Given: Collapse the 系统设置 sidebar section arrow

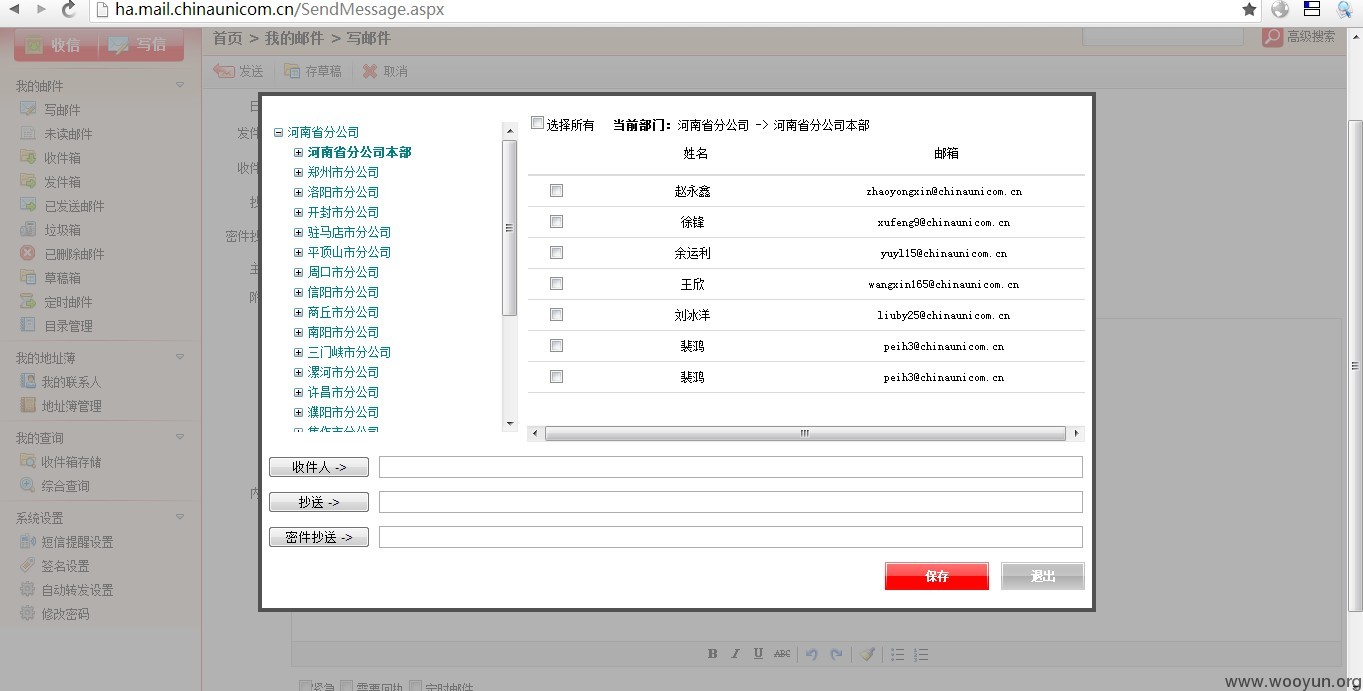Looking at the screenshot, I should (180, 518).
